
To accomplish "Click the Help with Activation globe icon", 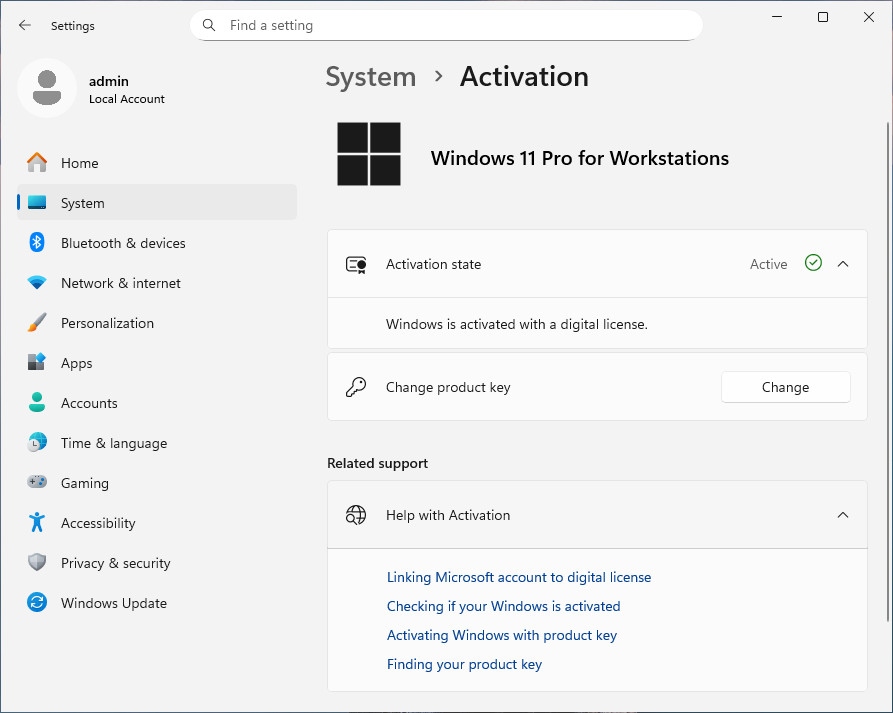I will click(x=357, y=515).
